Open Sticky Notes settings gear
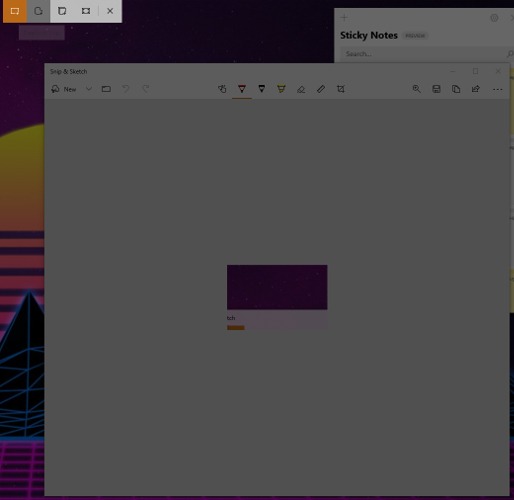This screenshot has height=500, width=514. pyautogui.click(x=494, y=18)
